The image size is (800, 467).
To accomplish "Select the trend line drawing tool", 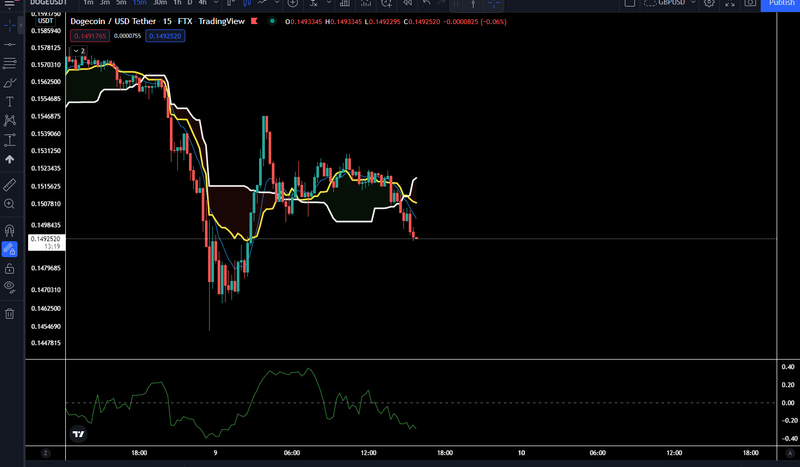I will click(9, 45).
